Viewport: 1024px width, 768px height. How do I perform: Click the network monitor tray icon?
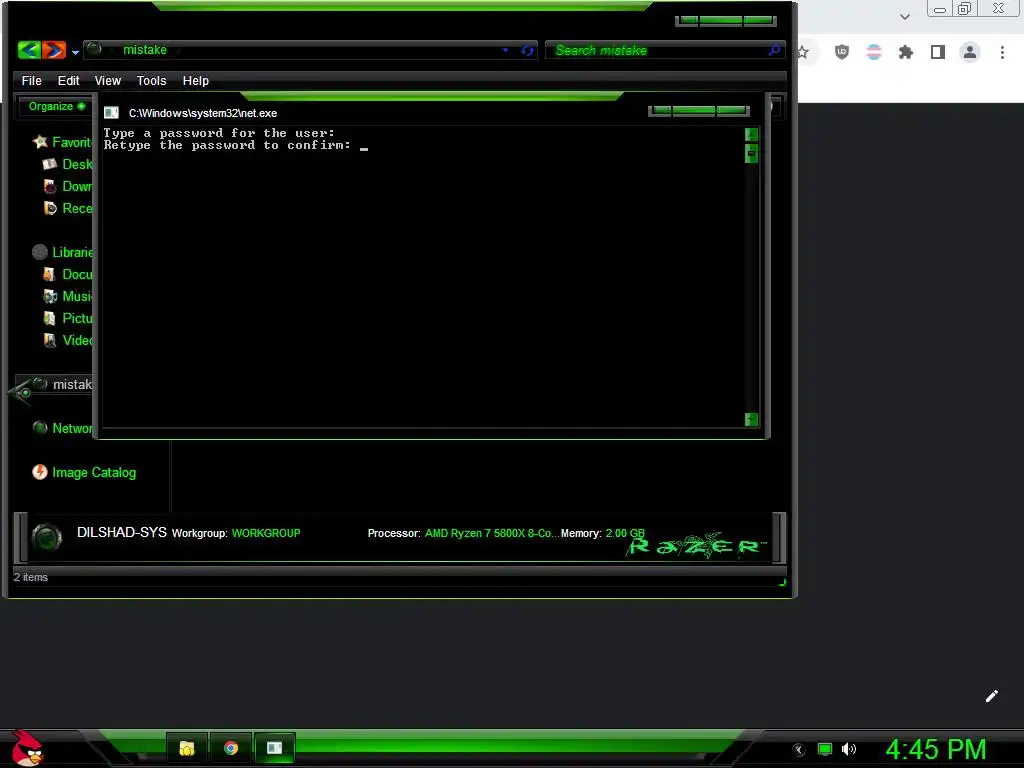pos(825,749)
